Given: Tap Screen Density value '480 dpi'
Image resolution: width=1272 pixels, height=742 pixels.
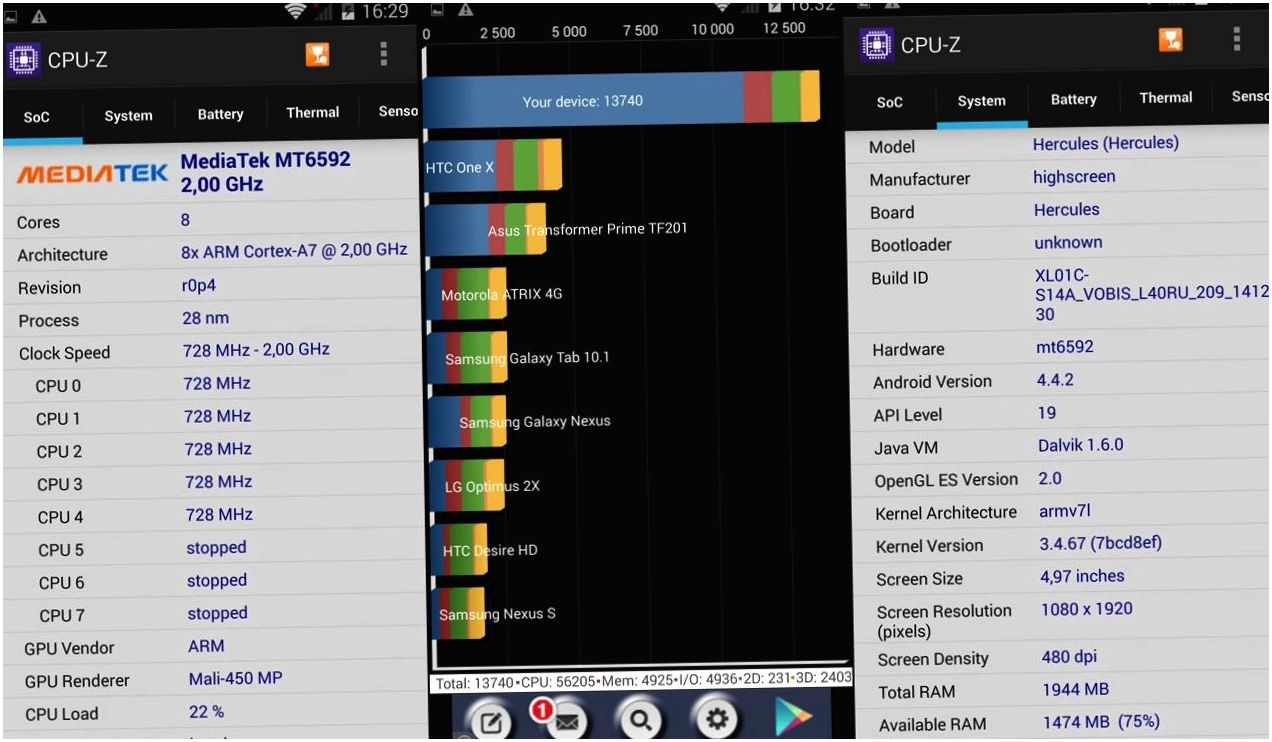Looking at the screenshot, I should [x=1069, y=658].
